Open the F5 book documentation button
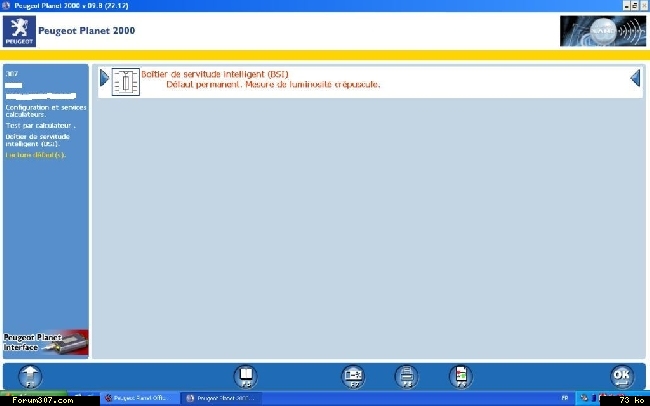Image resolution: width=650 pixels, height=406 pixels. (245, 377)
